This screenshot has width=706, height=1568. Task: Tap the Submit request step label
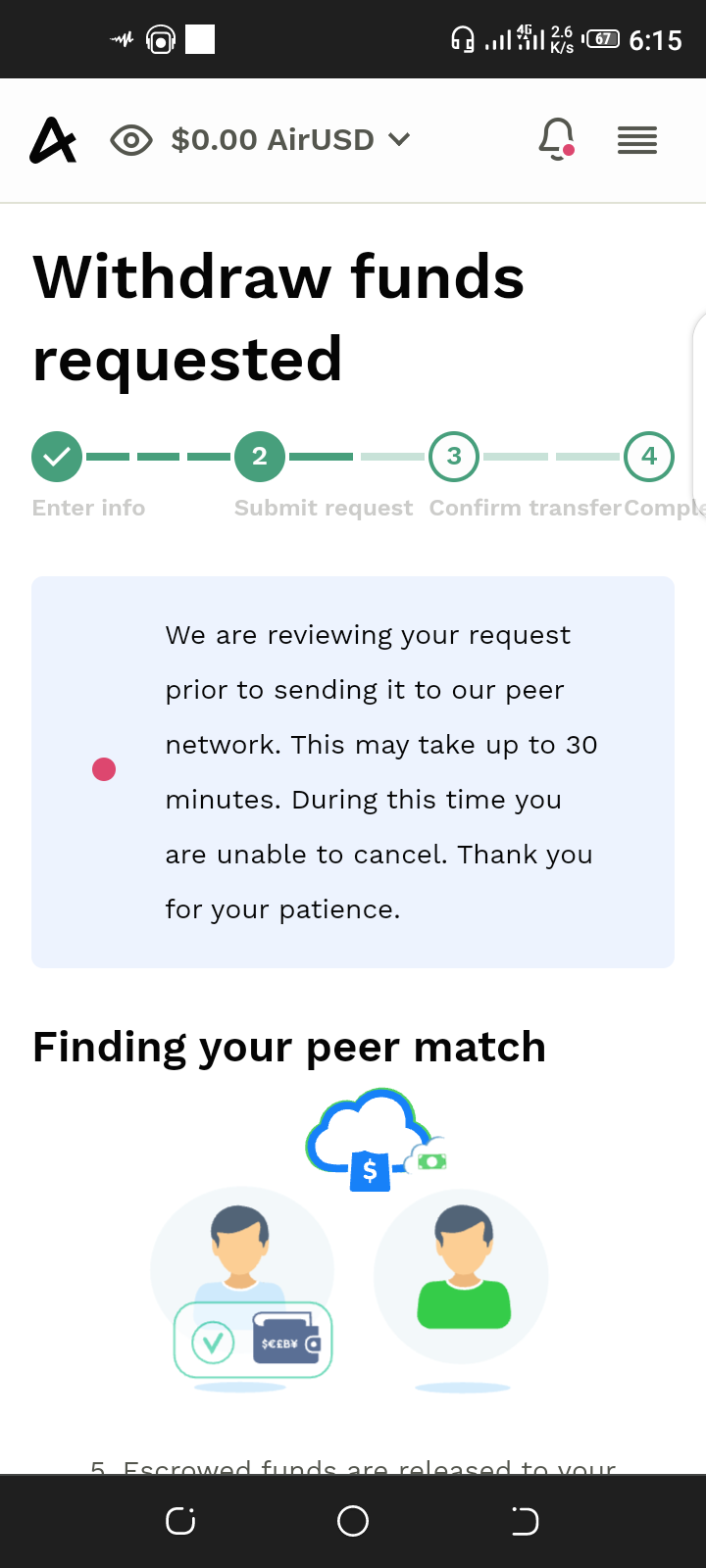click(324, 508)
